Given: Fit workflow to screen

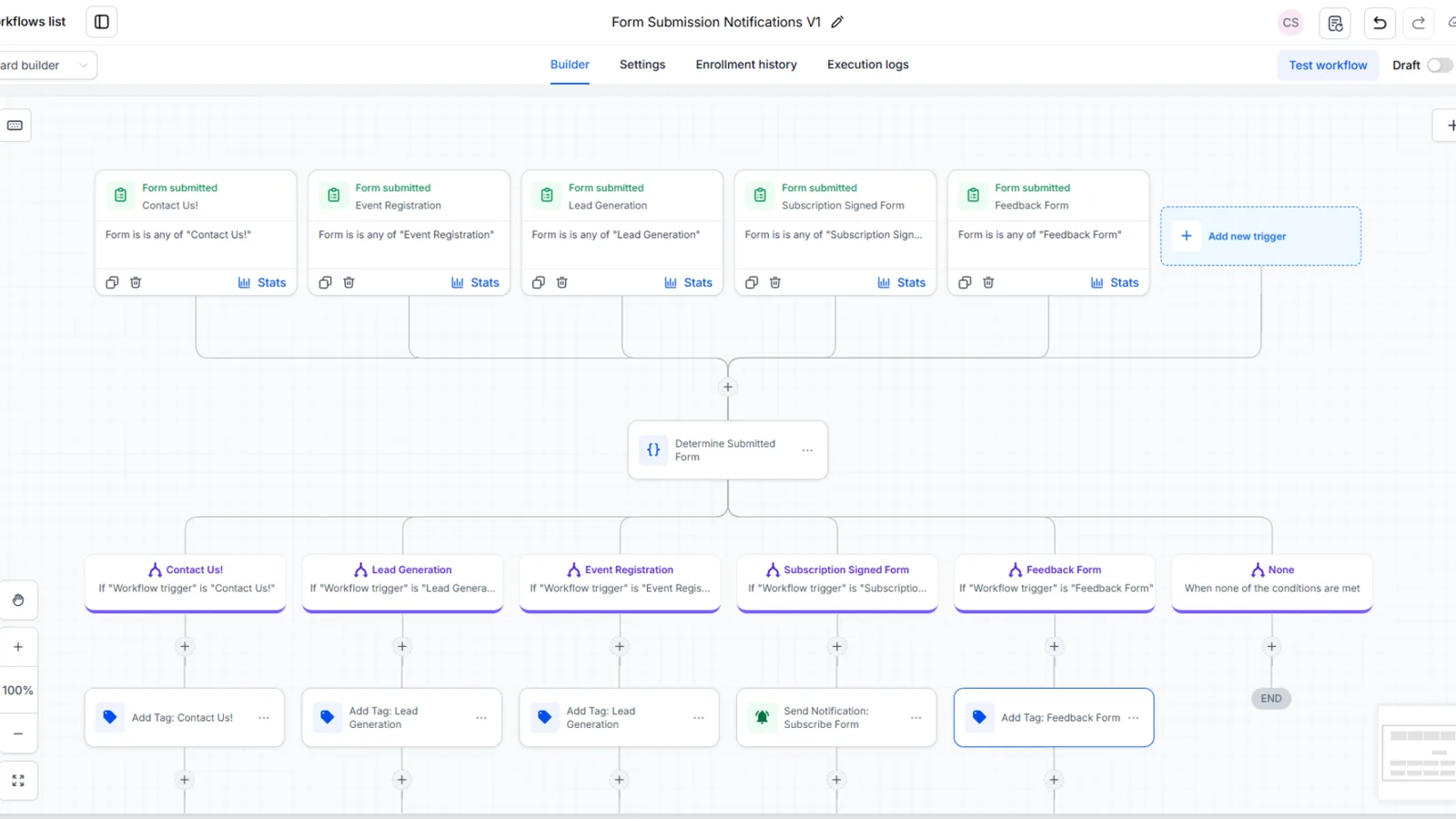Looking at the screenshot, I should click(18, 781).
